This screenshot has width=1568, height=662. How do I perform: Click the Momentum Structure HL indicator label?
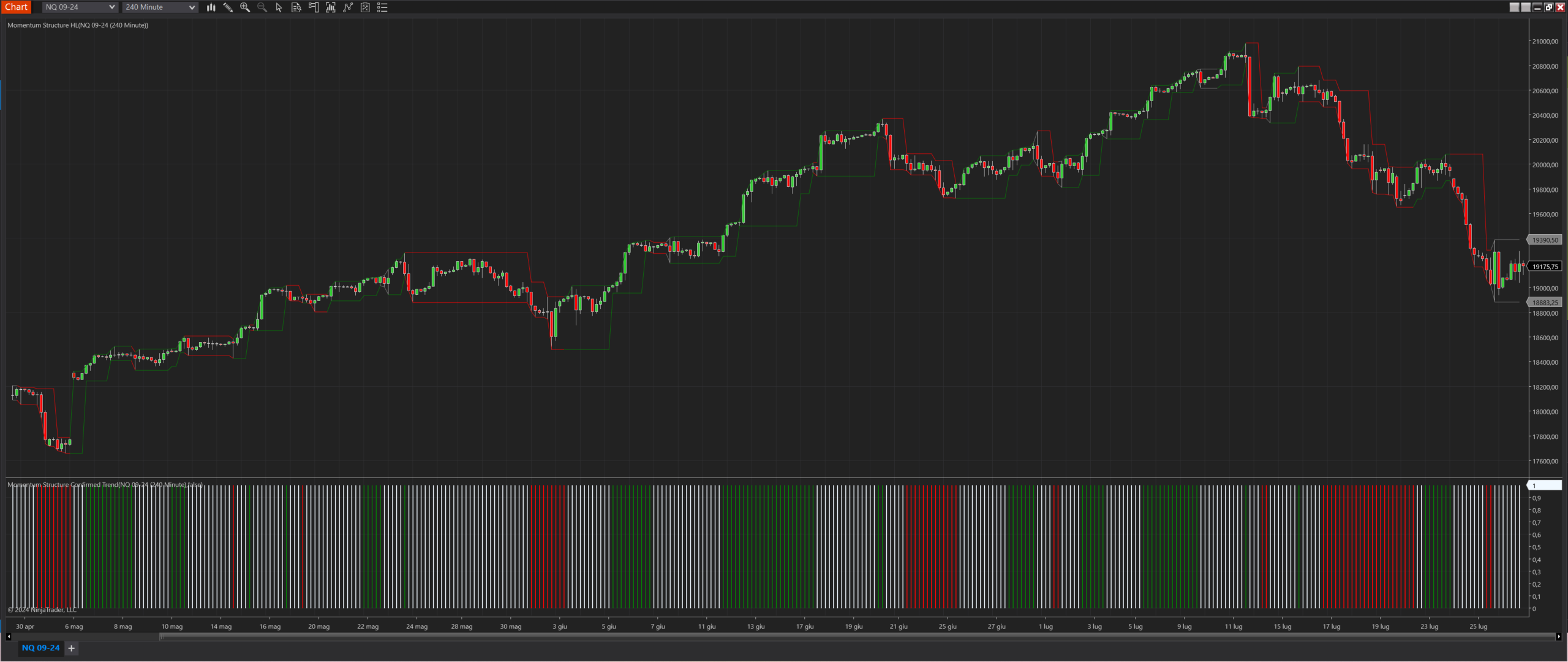pos(78,25)
